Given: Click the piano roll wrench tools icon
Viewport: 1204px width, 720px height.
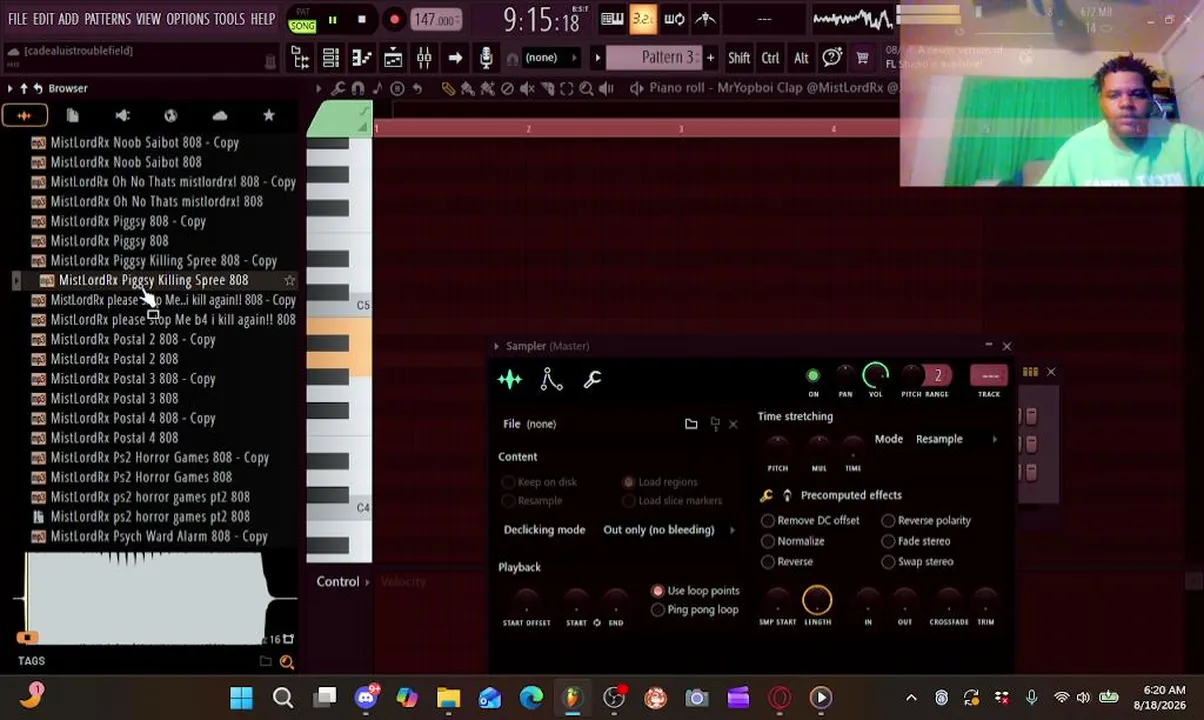Looking at the screenshot, I should click(338, 89).
